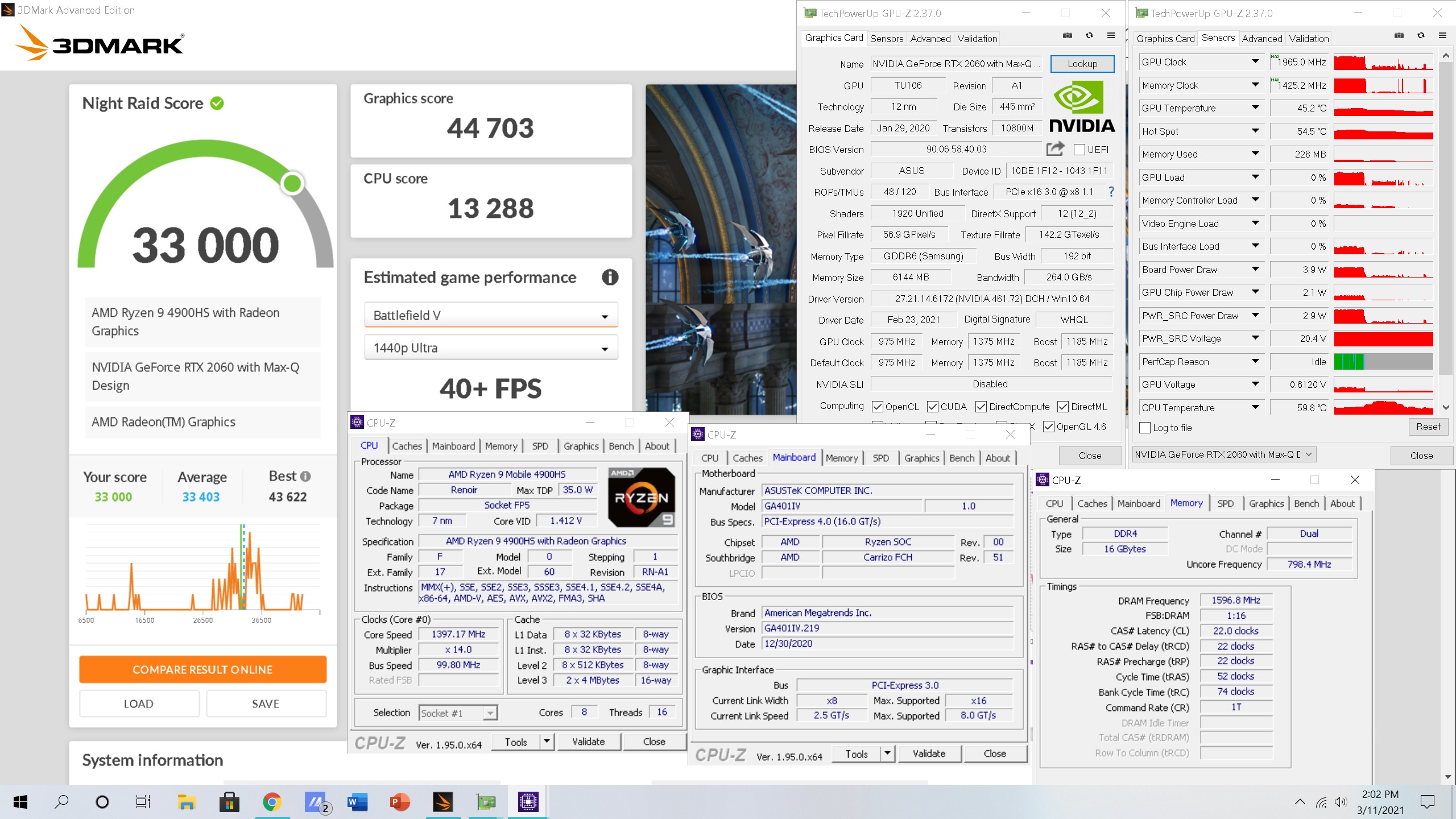This screenshot has width=1456, height=819.
Task: Click the camera icon in GPU-Z Sensors window
Action: [1399, 36]
